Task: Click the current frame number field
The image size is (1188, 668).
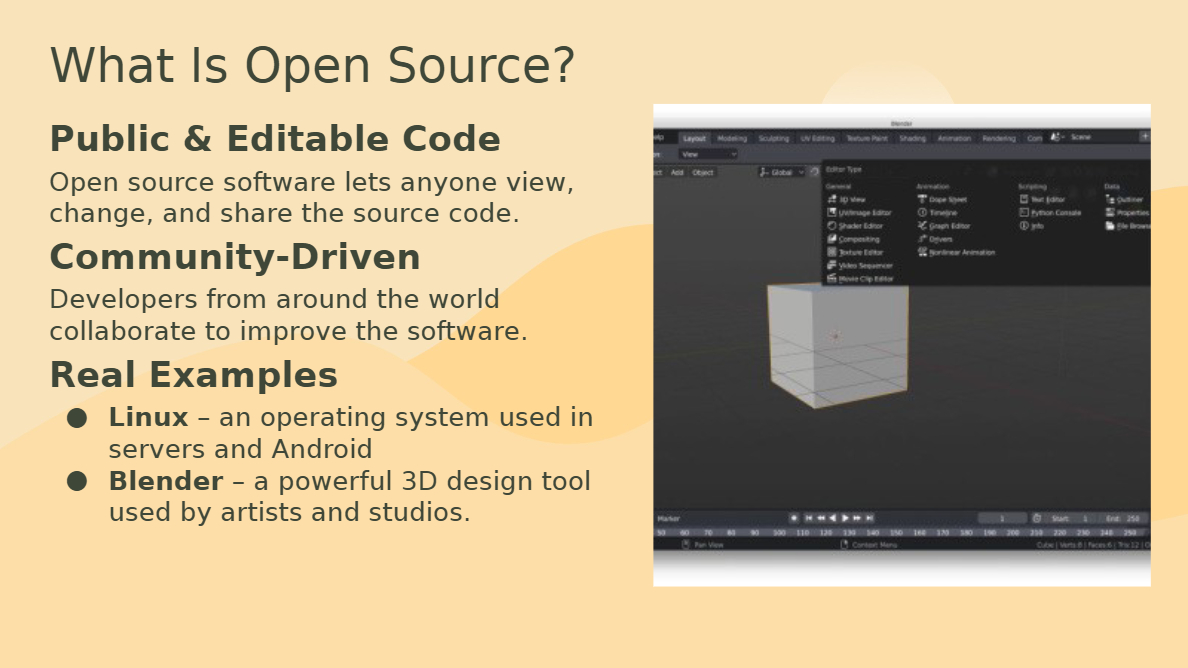Action: pos(1001,518)
